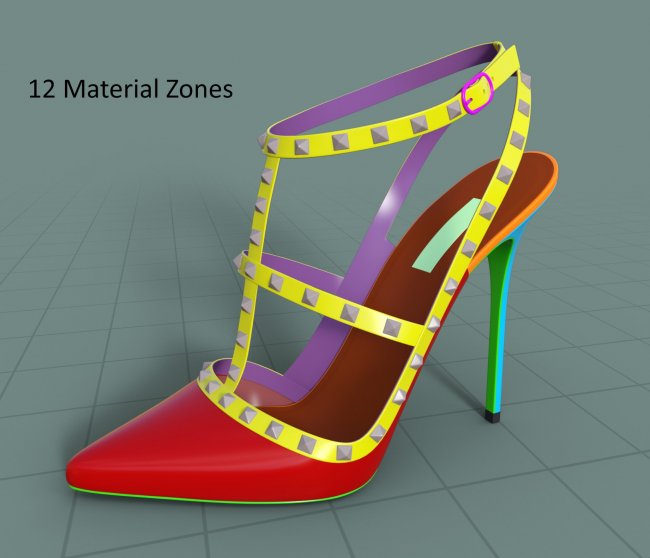Image resolution: width=650 pixels, height=558 pixels.
Task: Click the "12 Material Zones" text label
Action: tap(131, 89)
